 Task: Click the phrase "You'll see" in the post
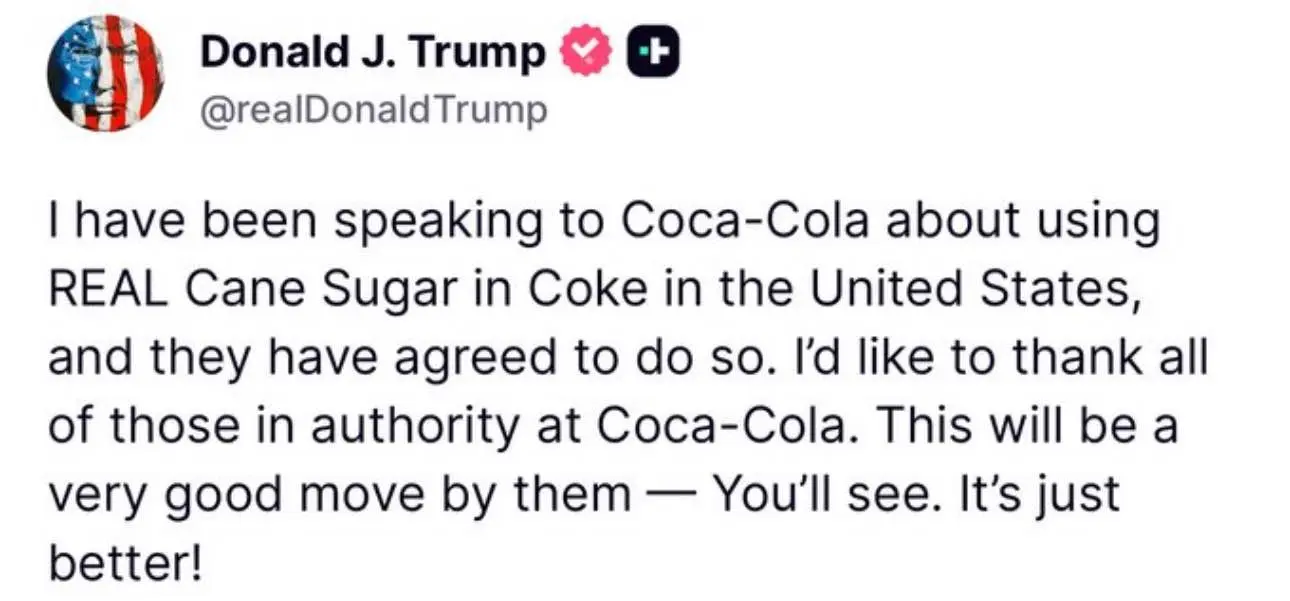[803, 495]
